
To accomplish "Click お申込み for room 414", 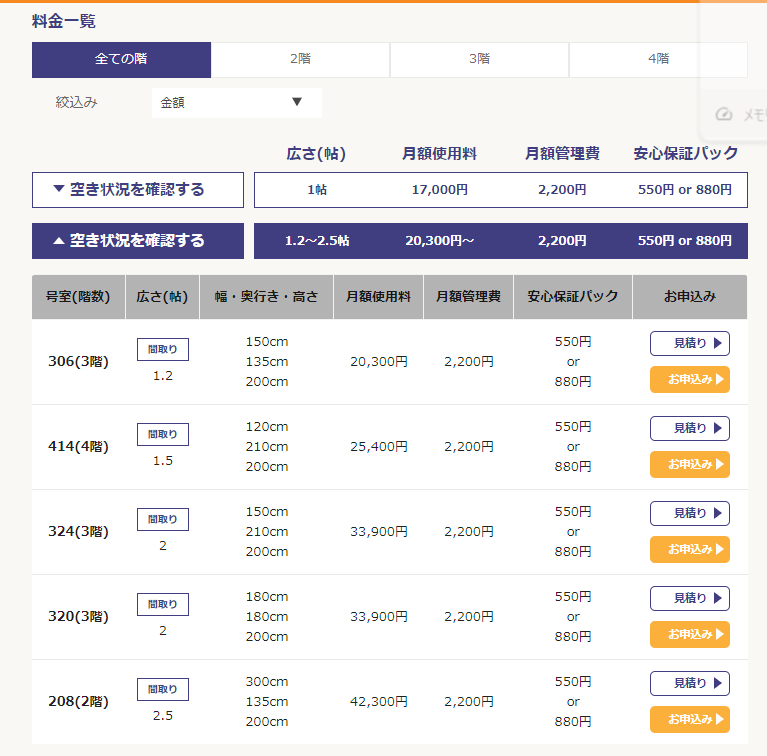I will pos(690,465).
